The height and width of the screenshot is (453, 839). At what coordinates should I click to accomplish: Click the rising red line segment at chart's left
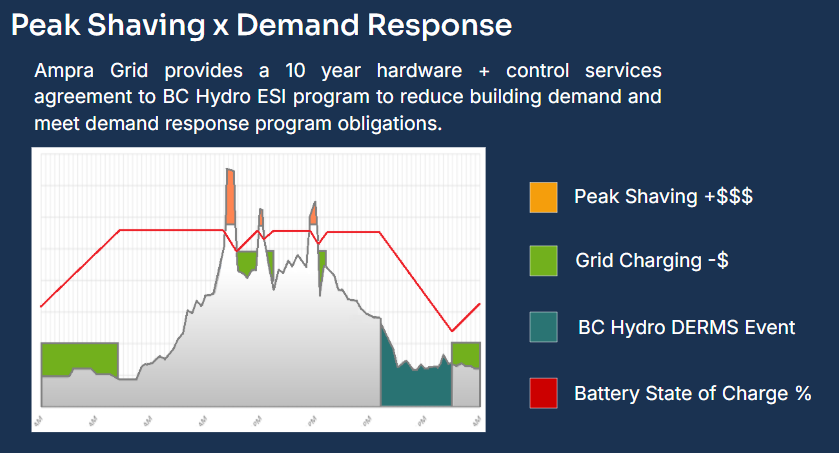[x=80, y=268]
